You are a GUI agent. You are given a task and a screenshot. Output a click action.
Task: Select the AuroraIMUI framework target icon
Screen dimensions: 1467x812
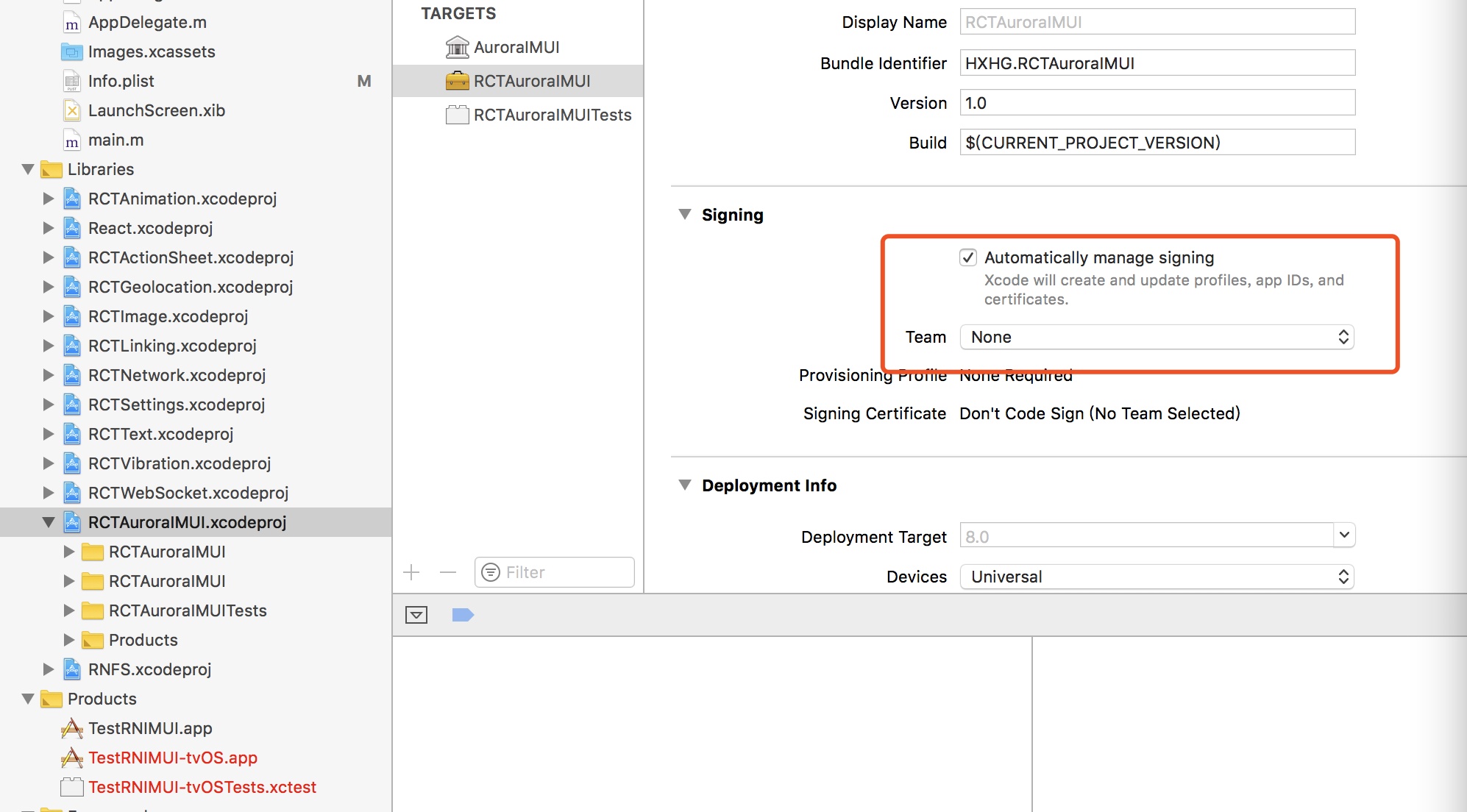tap(458, 46)
